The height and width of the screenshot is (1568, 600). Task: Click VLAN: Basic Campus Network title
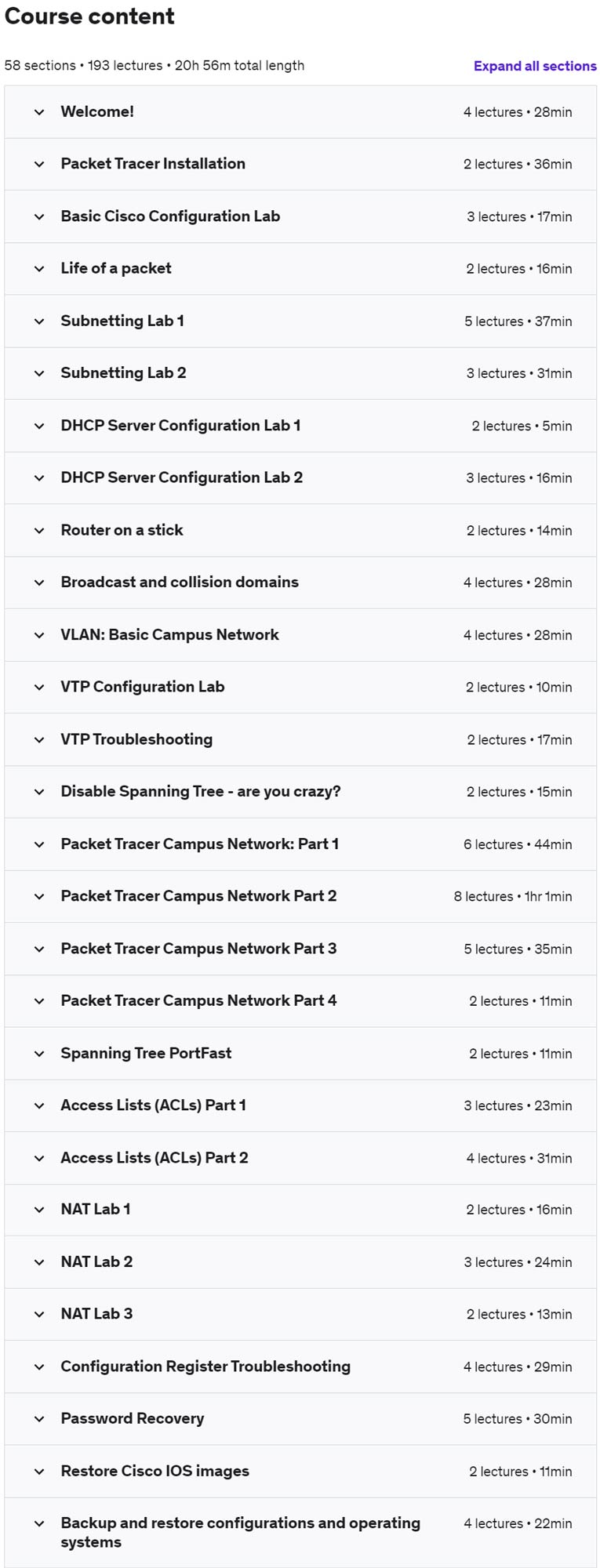169,634
